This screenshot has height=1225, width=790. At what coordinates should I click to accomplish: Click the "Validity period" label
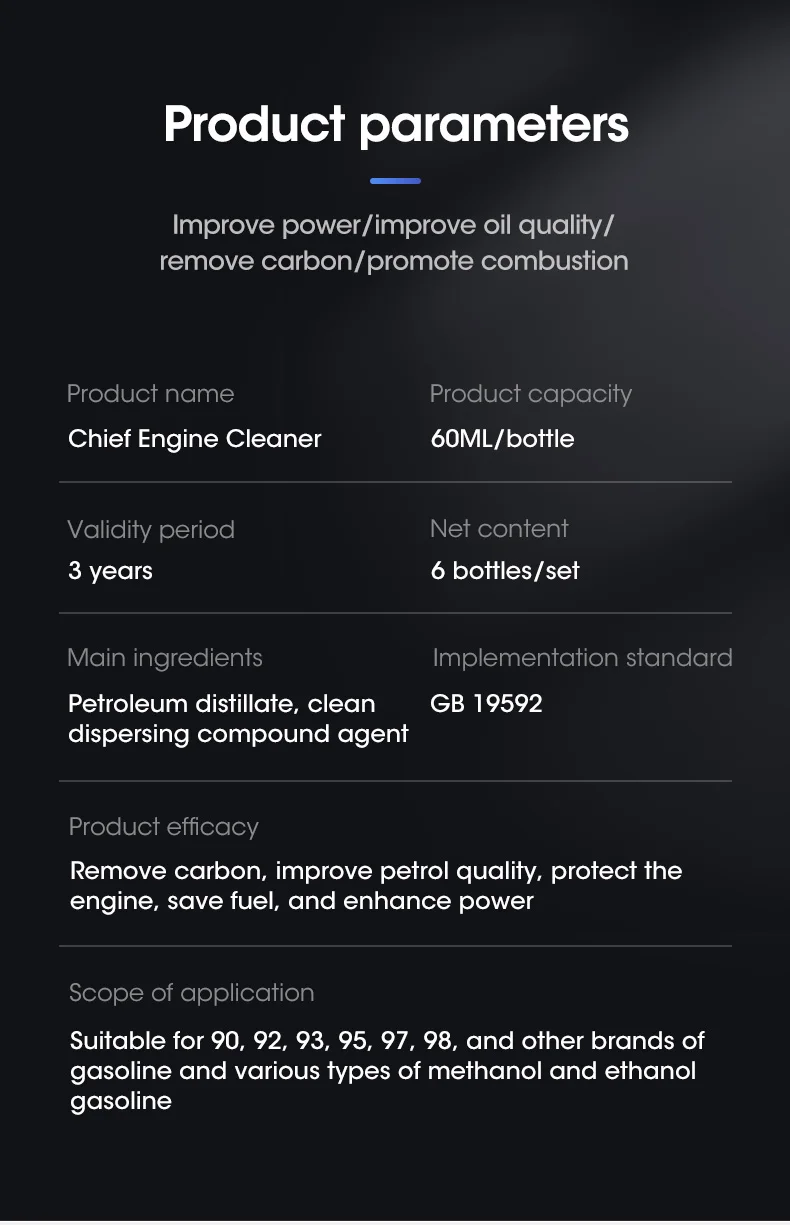[x=150, y=529]
